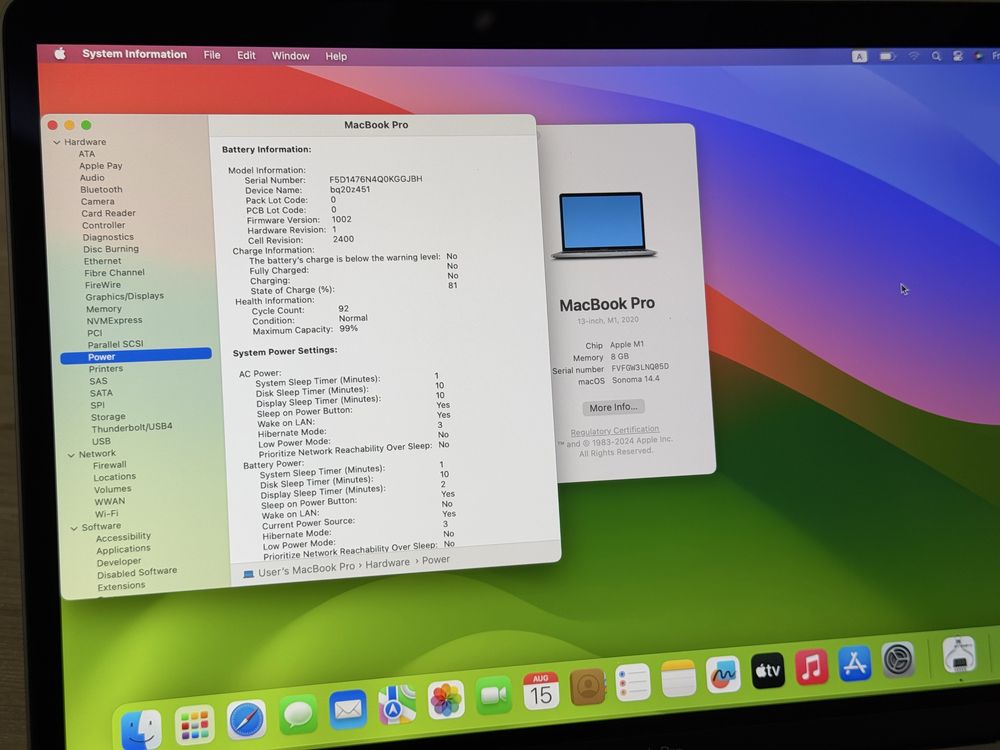This screenshot has height=750, width=1000.
Task: Open Reminders app in Dock
Action: tap(633, 682)
